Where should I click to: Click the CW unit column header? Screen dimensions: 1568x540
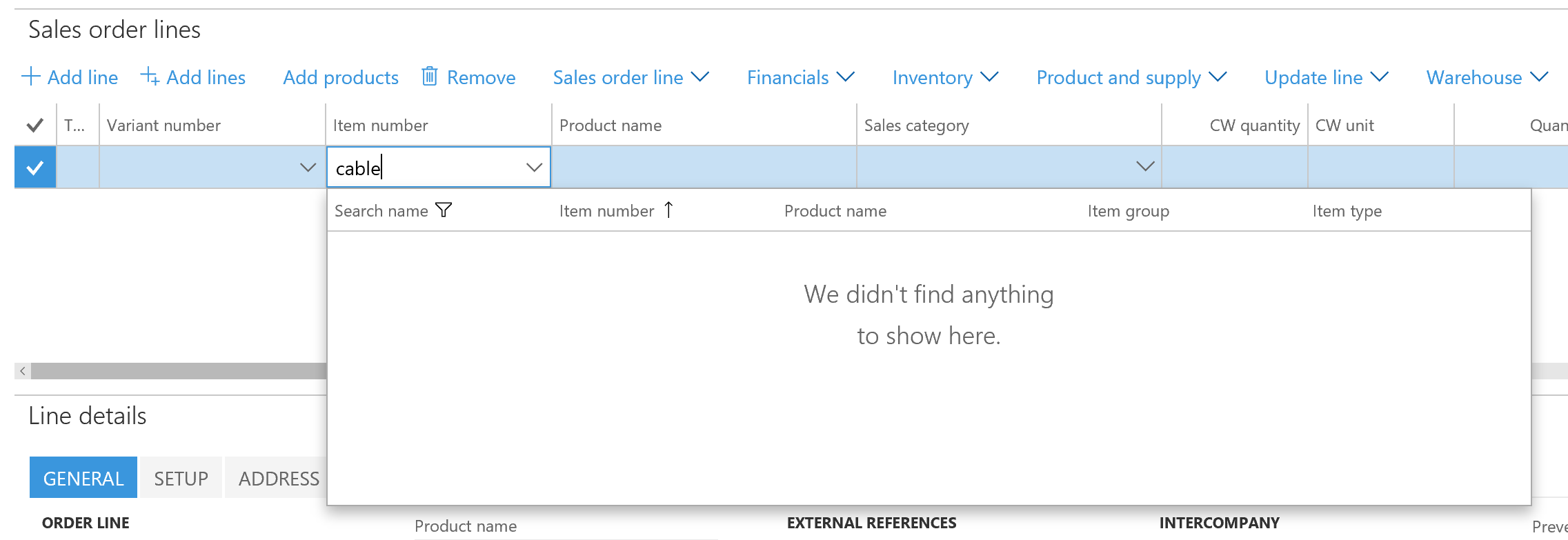pyautogui.click(x=1381, y=126)
